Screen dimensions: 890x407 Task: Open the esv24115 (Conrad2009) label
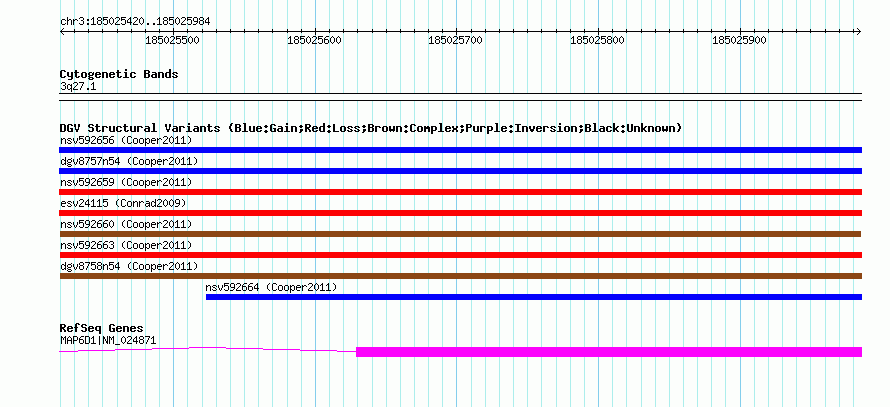click(123, 203)
